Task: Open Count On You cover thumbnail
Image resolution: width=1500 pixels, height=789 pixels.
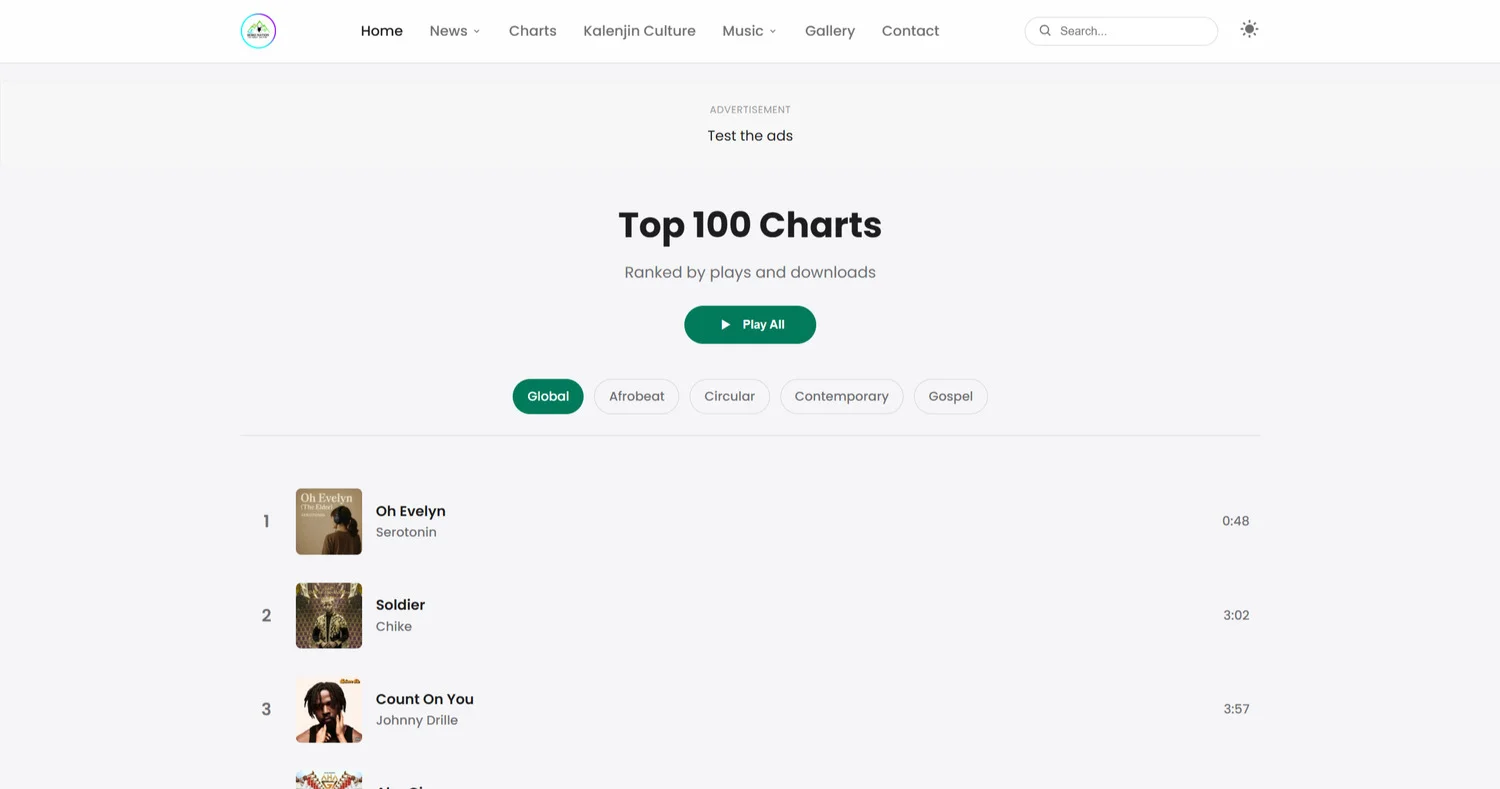Action: tap(329, 709)
